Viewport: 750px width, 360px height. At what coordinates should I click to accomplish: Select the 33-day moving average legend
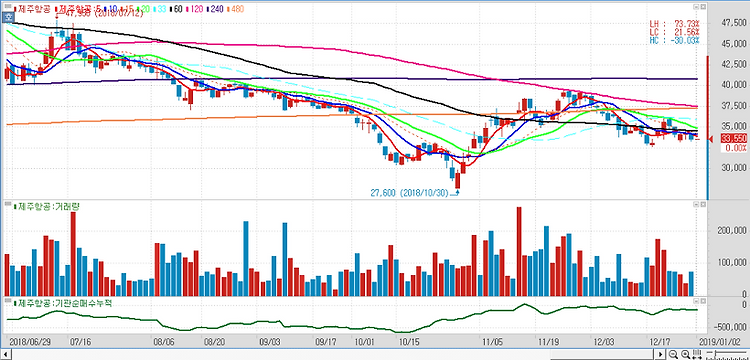pyautogui.click(x=160, y=9)
